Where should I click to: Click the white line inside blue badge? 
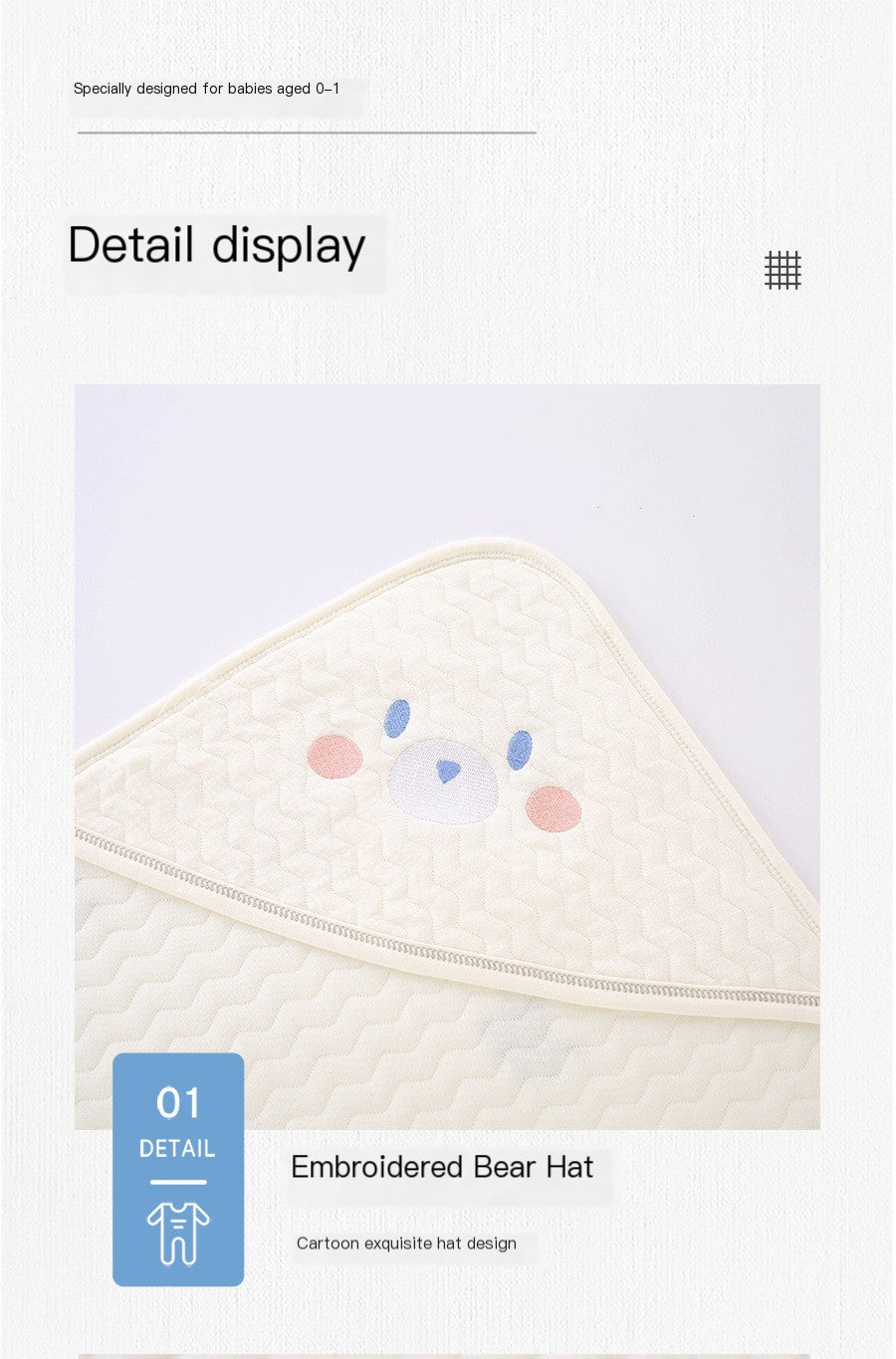pos(178,1182)
